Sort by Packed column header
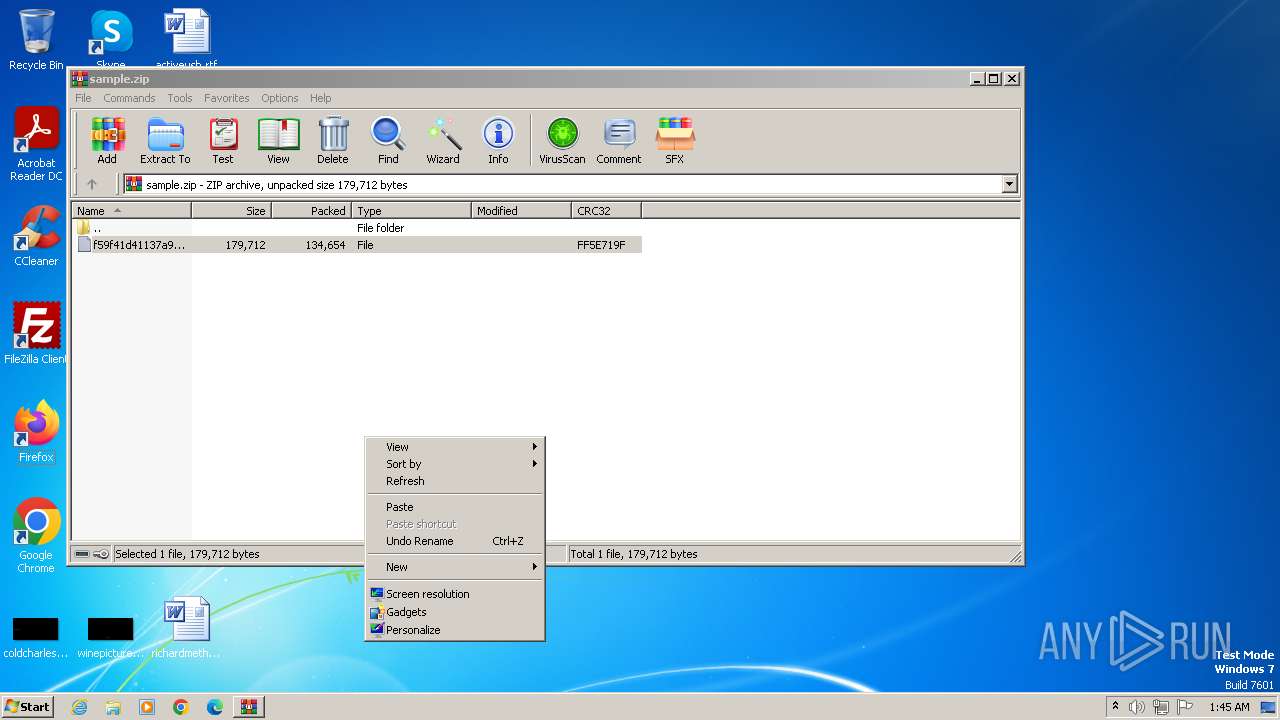Viewport: 1280px width, 720px height. pyautogui.click(x=311, y=211)
